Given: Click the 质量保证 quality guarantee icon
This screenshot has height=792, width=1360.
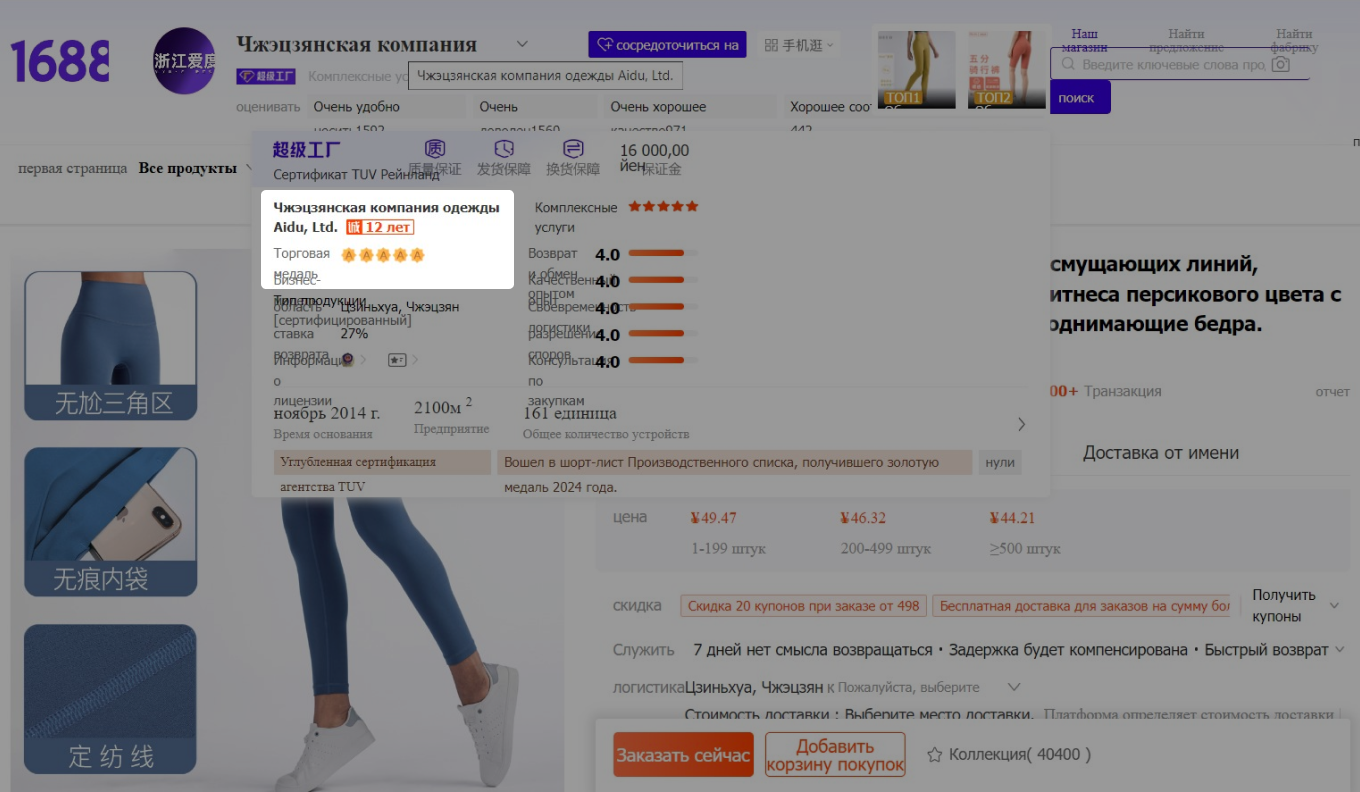Looking at the screenshot, I should (435, 148).
